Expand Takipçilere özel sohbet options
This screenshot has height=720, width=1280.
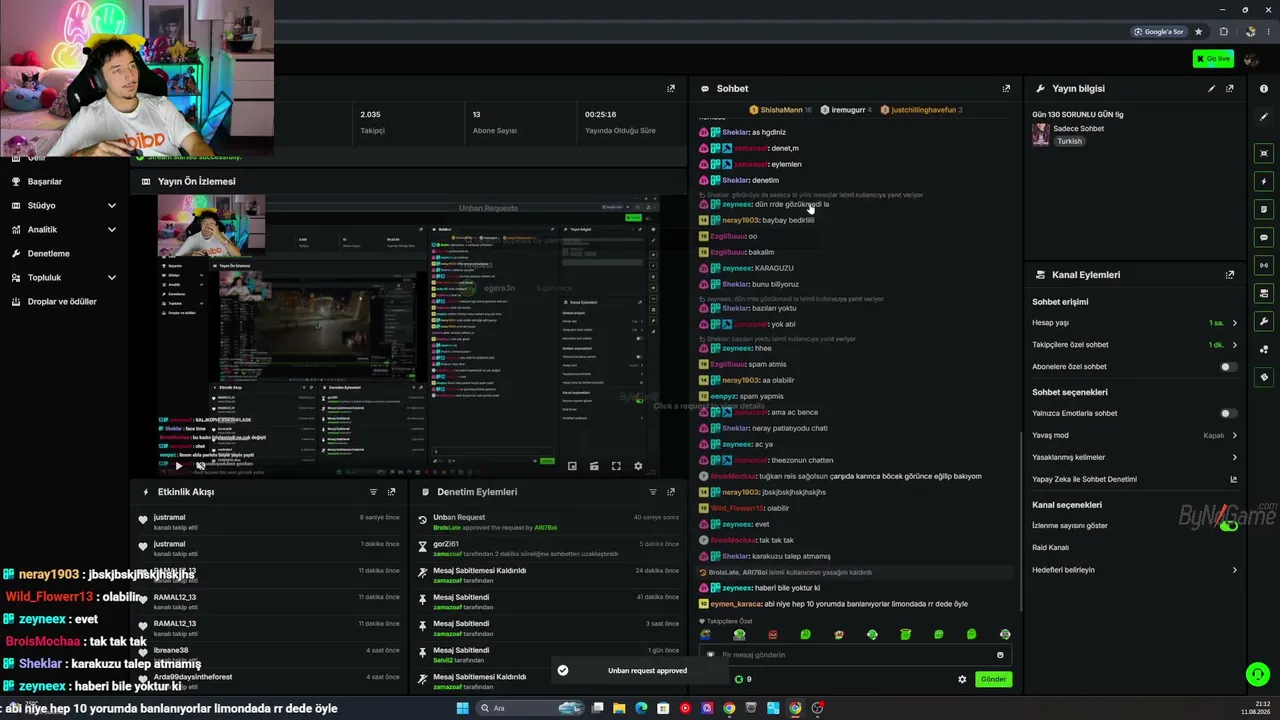pyautogui.click(x=1135, y=345)
